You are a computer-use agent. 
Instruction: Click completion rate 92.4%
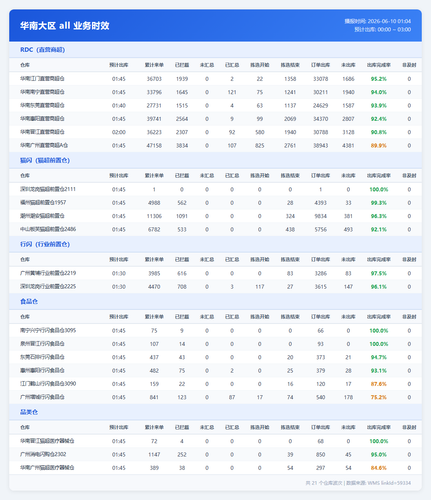[x=379, y=119]
